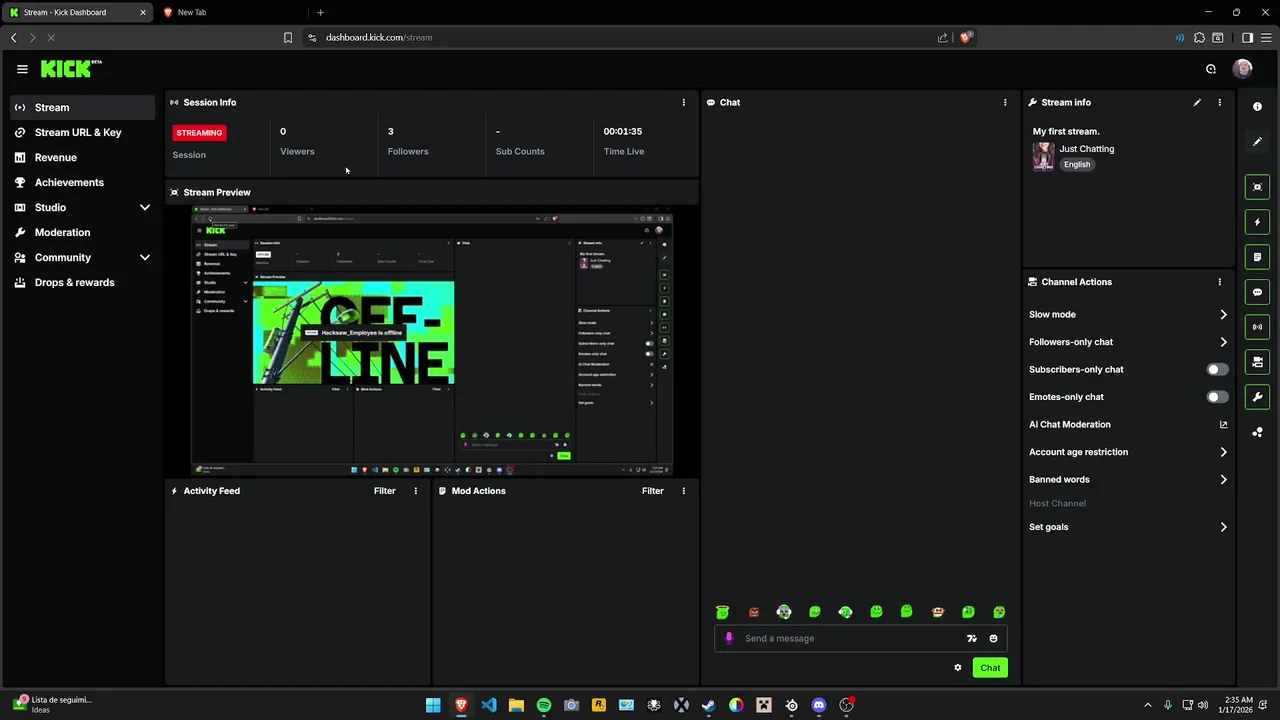Open chat settings gear icon
This screenshot has height=720, width=1280.
point(958,667)
